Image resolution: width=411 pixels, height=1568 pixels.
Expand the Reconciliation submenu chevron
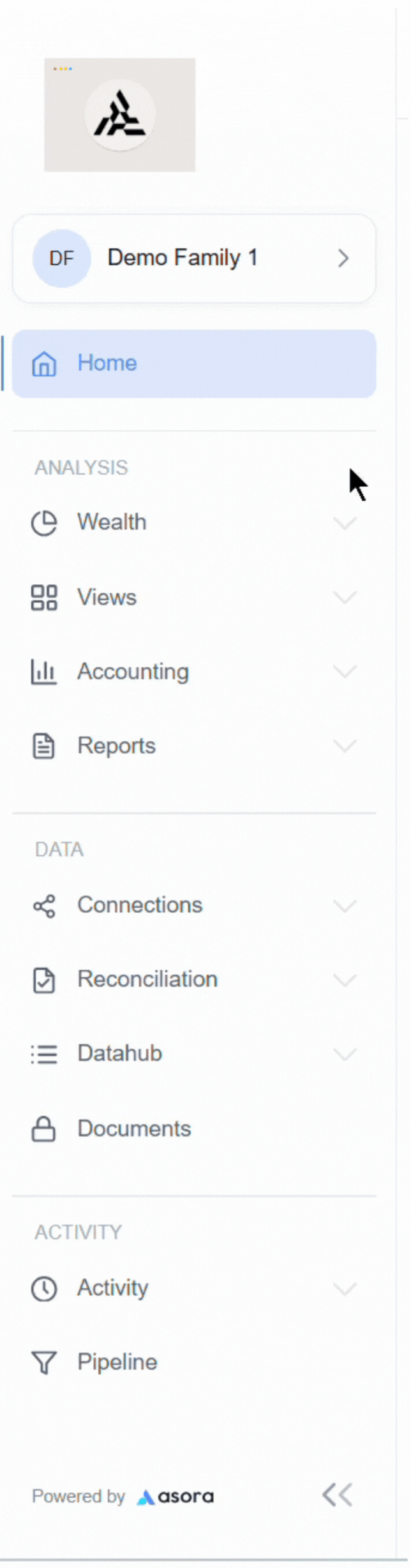[x=345, y=980]
